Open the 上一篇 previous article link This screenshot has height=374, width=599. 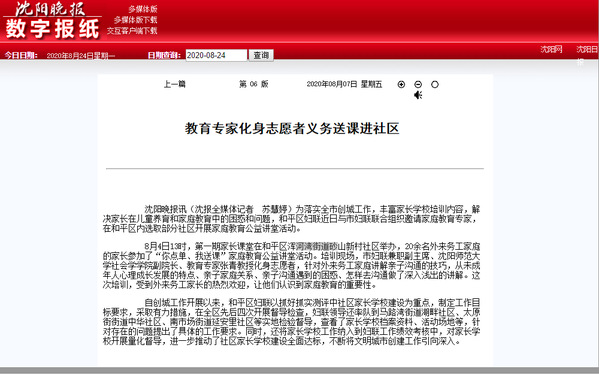click(x=175, y=84)
